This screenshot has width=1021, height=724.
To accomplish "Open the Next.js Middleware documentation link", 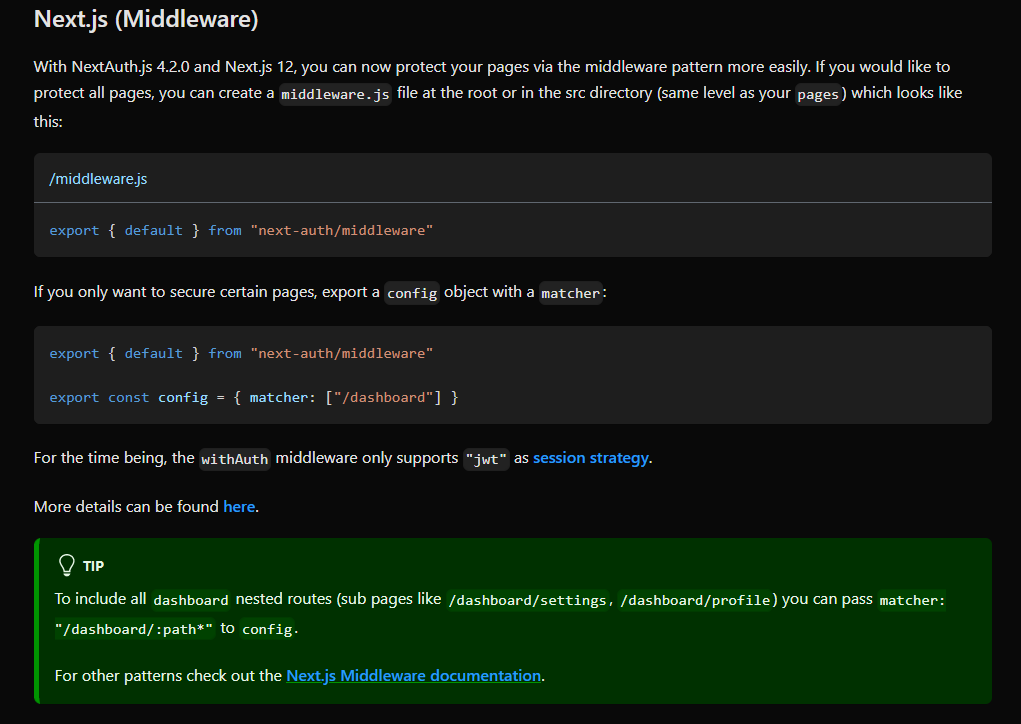I will click(413, 676).
